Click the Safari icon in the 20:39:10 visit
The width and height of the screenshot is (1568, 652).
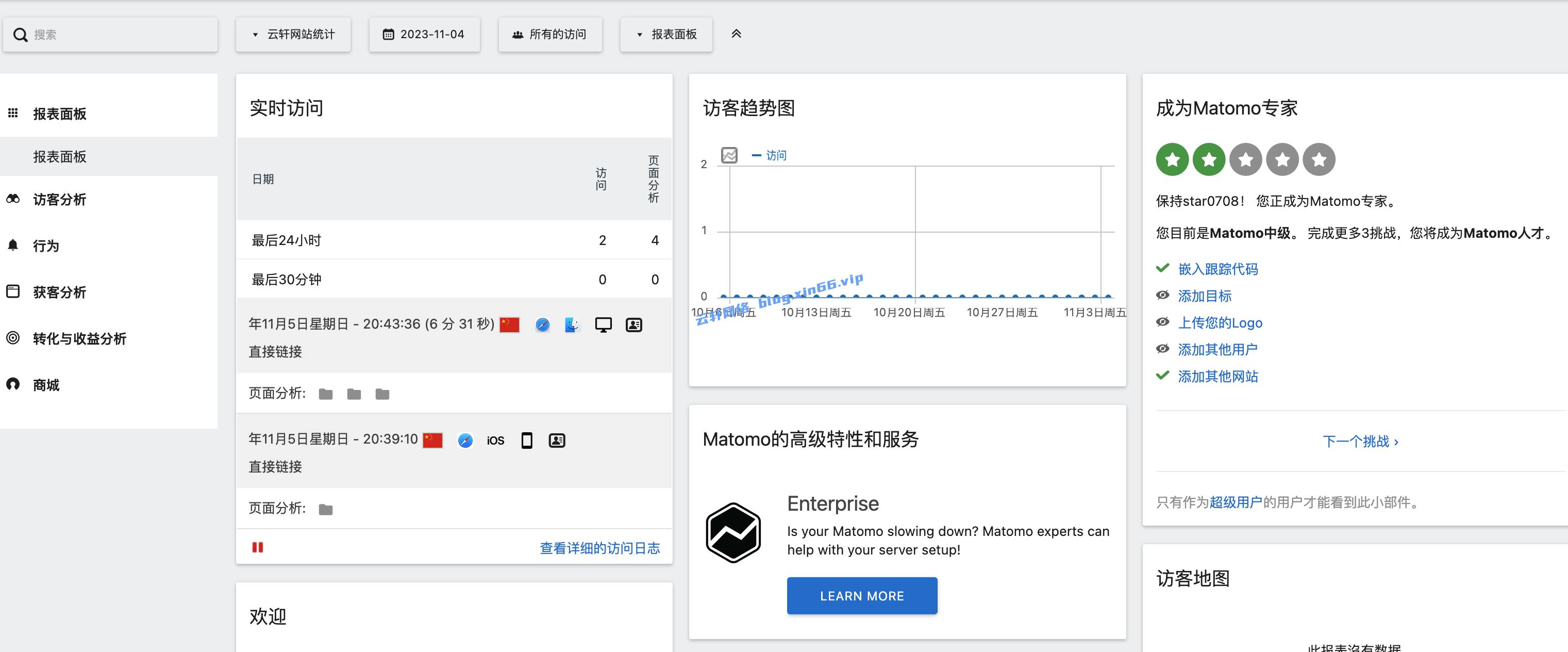click(465, 440)
